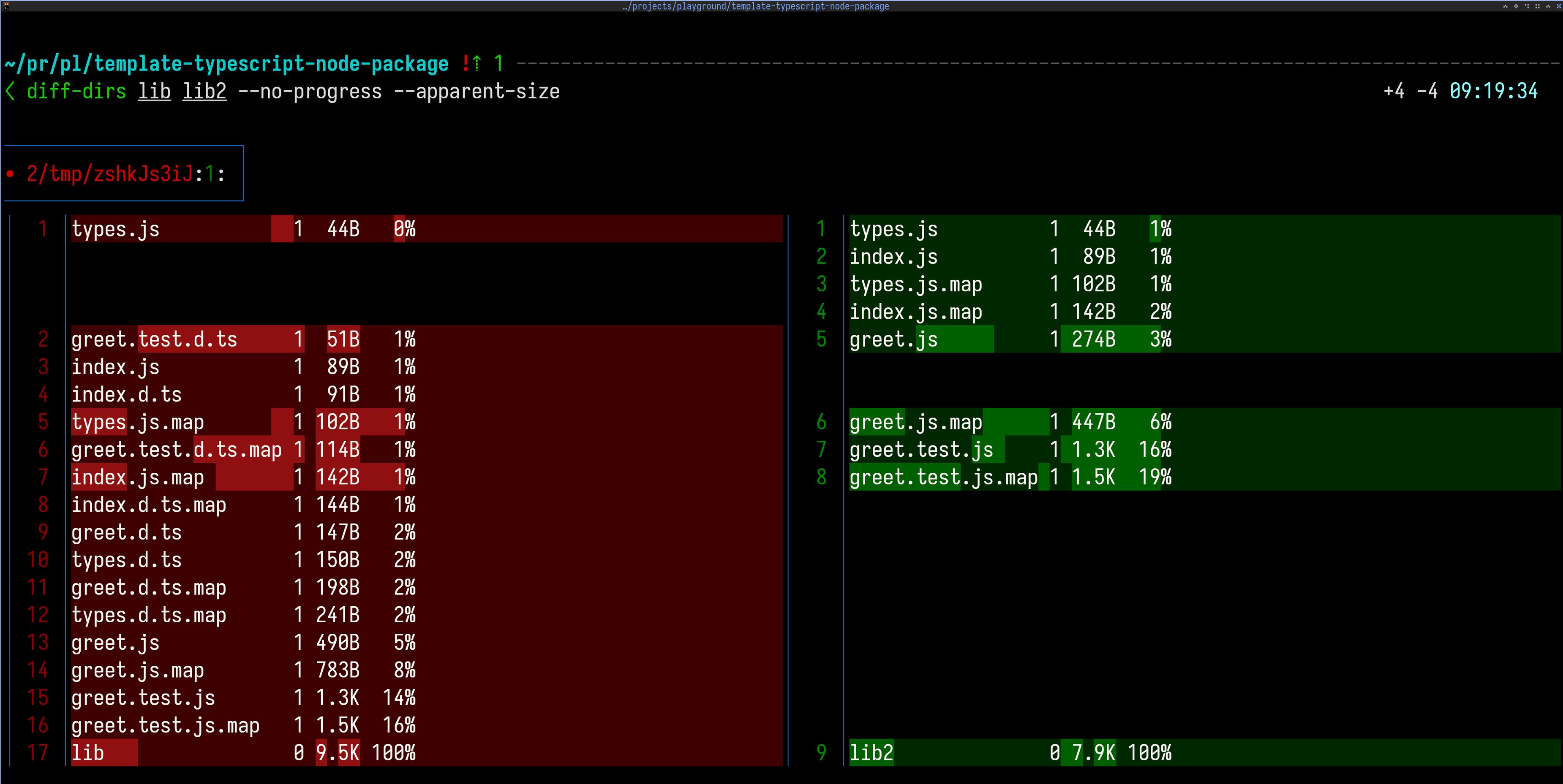Select greet.js.map row in right pane
This screenshot has width=1563, height=784.
pyautogui.click(x=915, y=422)
